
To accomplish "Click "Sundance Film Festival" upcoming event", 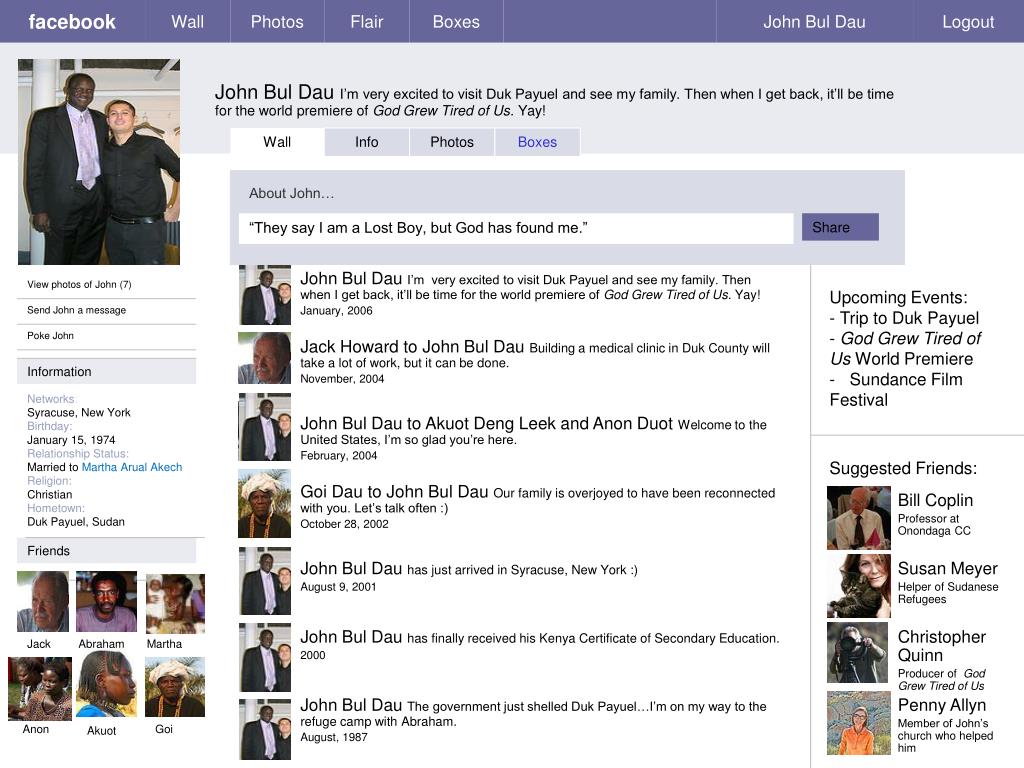I will click(x=896, y=390).
